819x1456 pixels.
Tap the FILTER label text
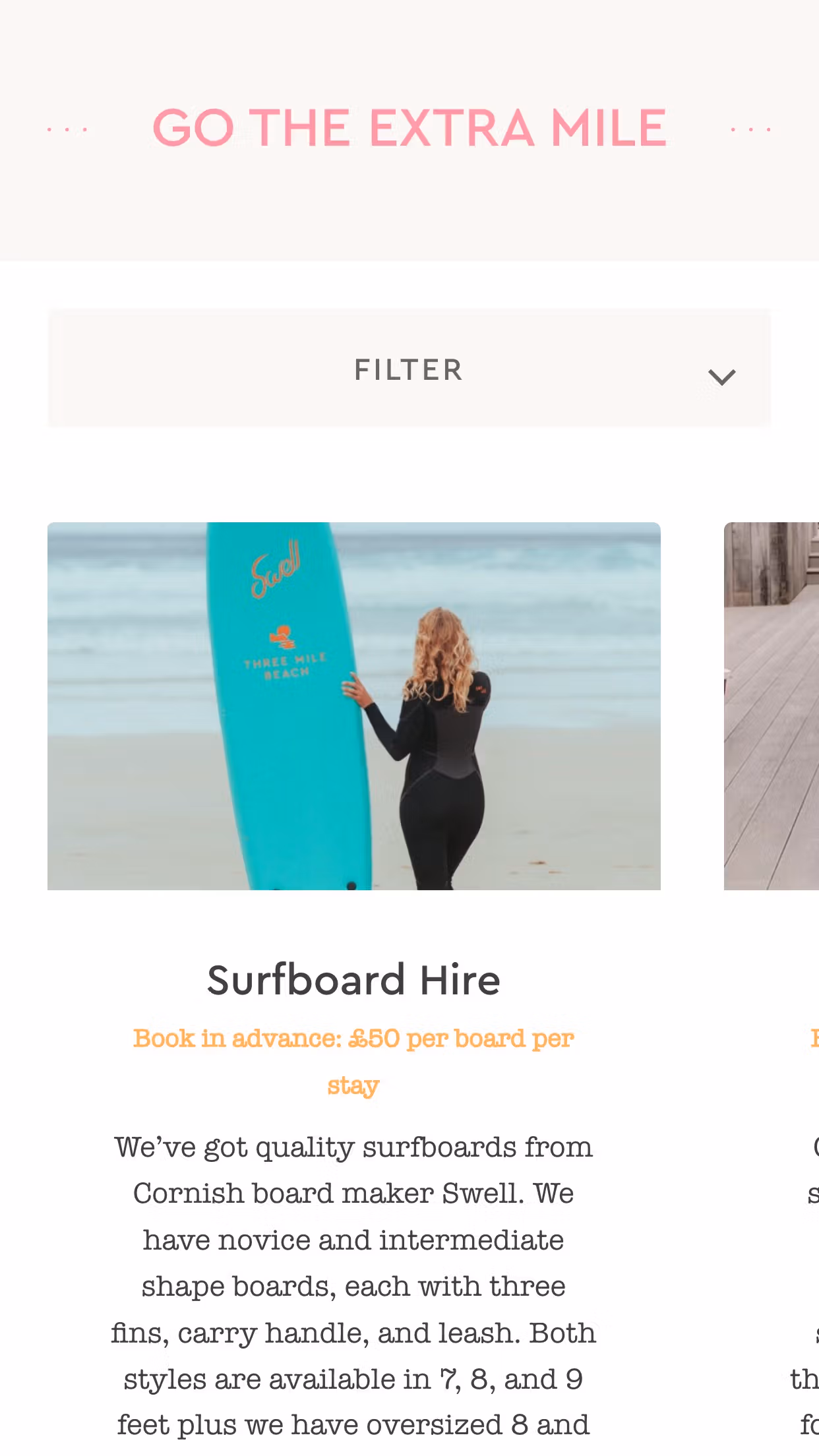click(x=409, y=370)
